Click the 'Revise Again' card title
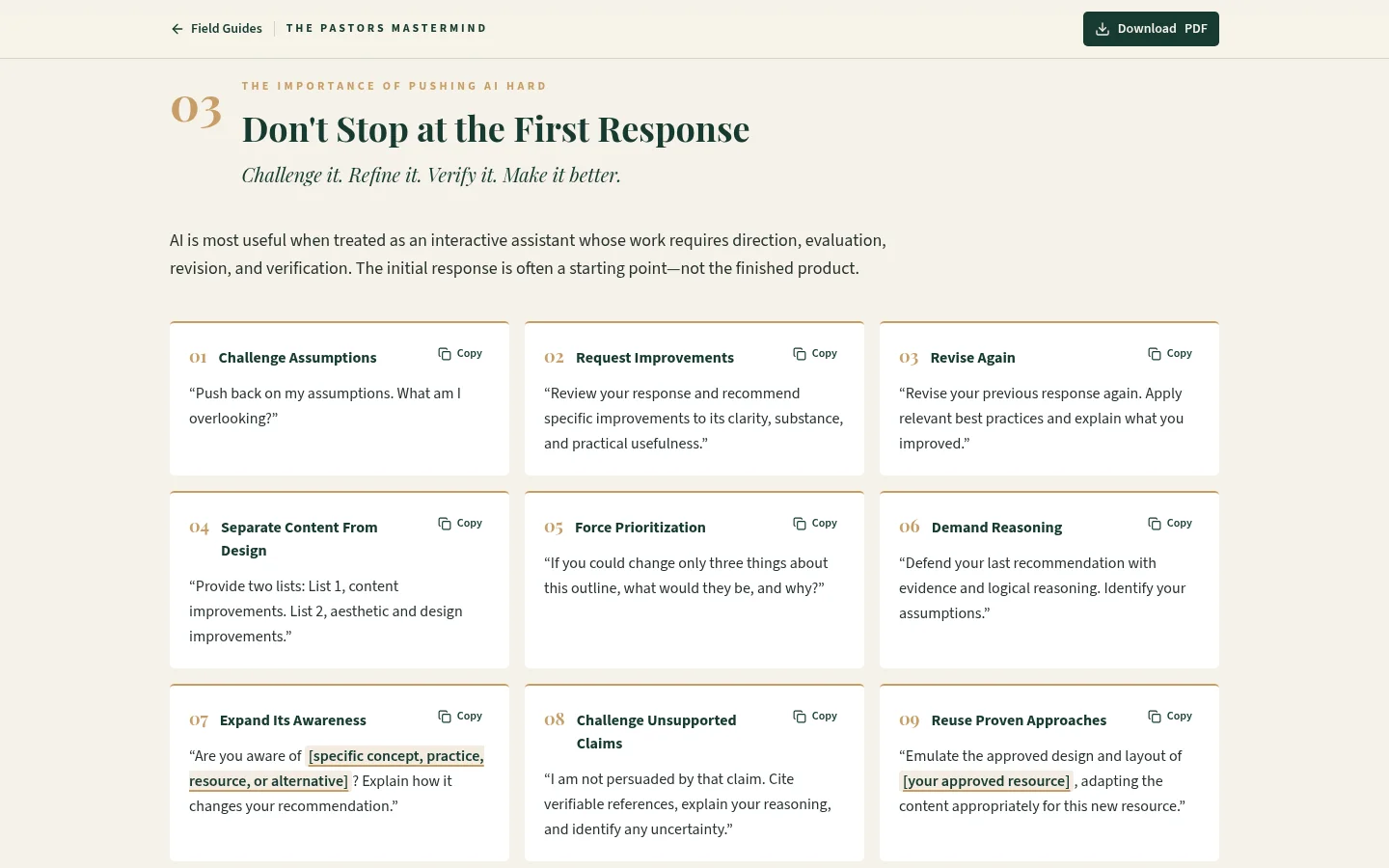The image size is (1389, 868). 972,358
